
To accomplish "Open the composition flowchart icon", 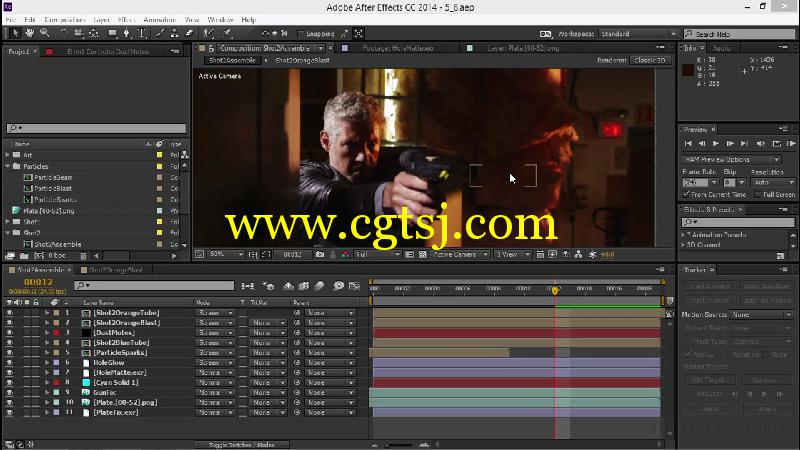I will tap(578, 254).
